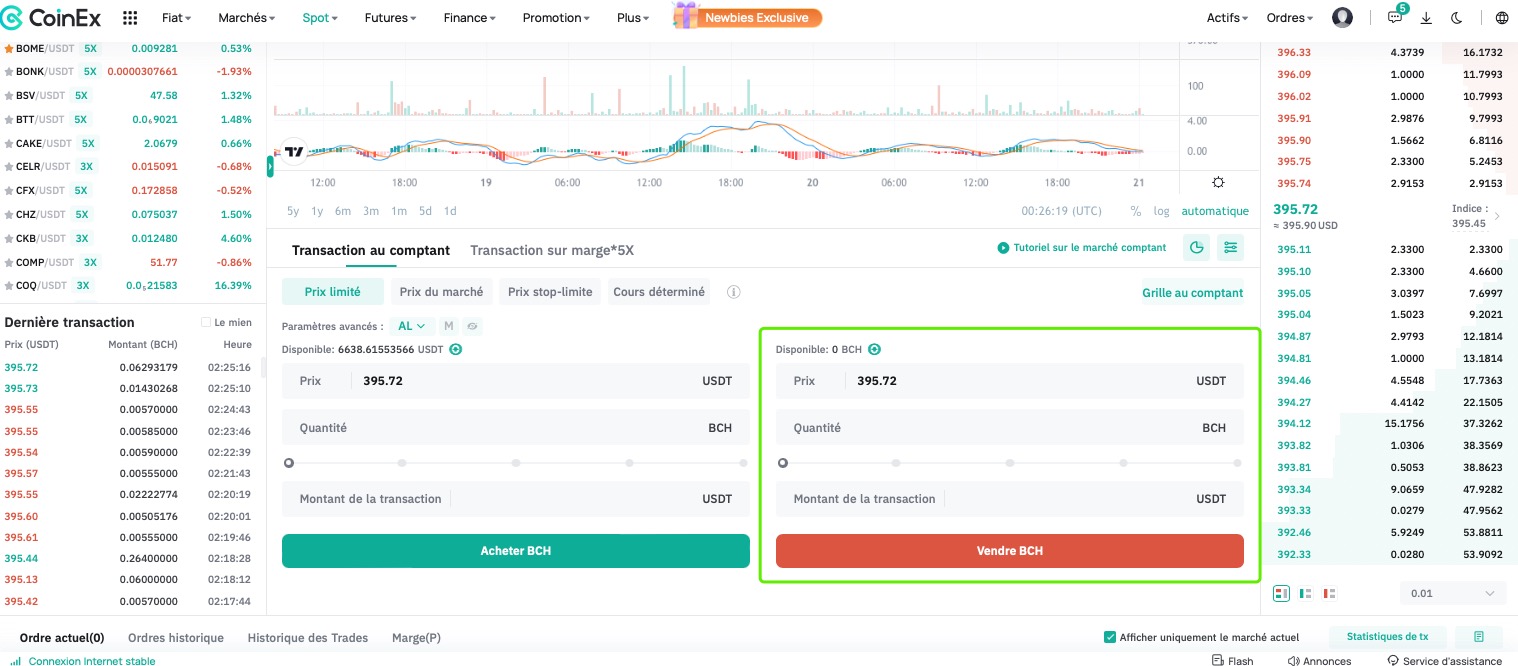Click the download app icon
This screenshot has height=666, width=1518.
click(x=1426, y=18)
